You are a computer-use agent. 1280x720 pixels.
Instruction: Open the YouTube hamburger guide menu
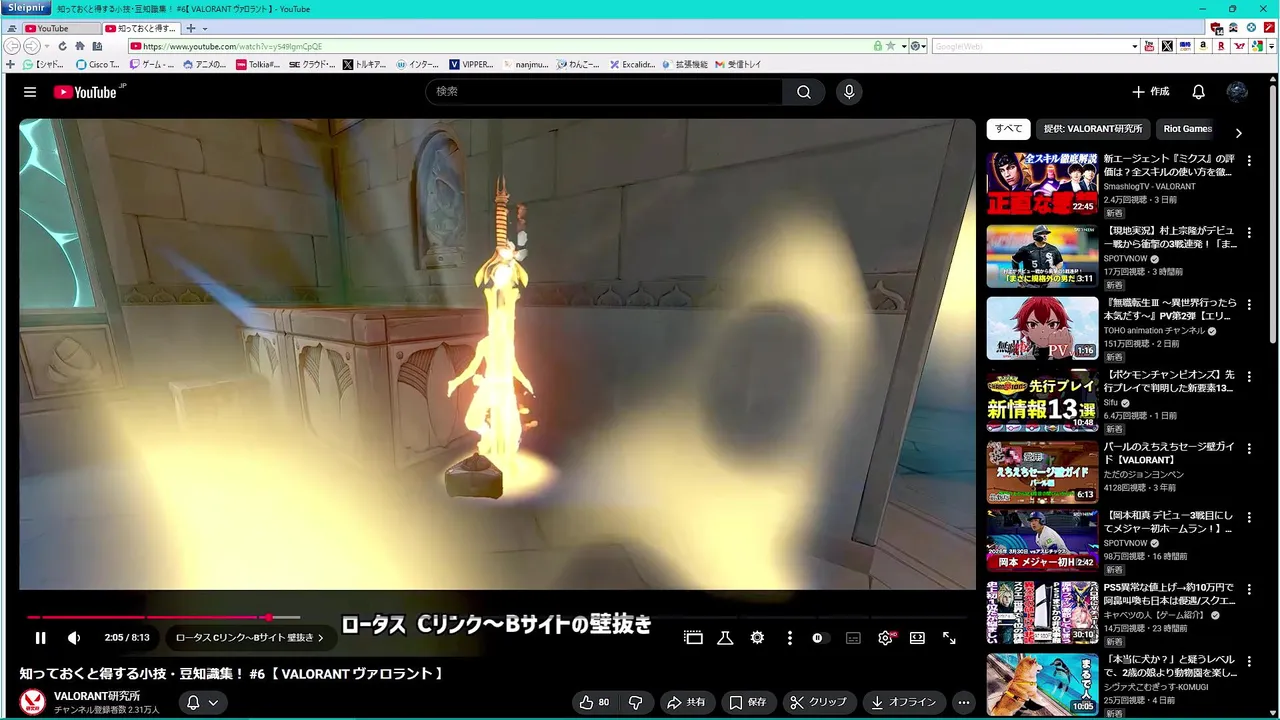[30, 92]
